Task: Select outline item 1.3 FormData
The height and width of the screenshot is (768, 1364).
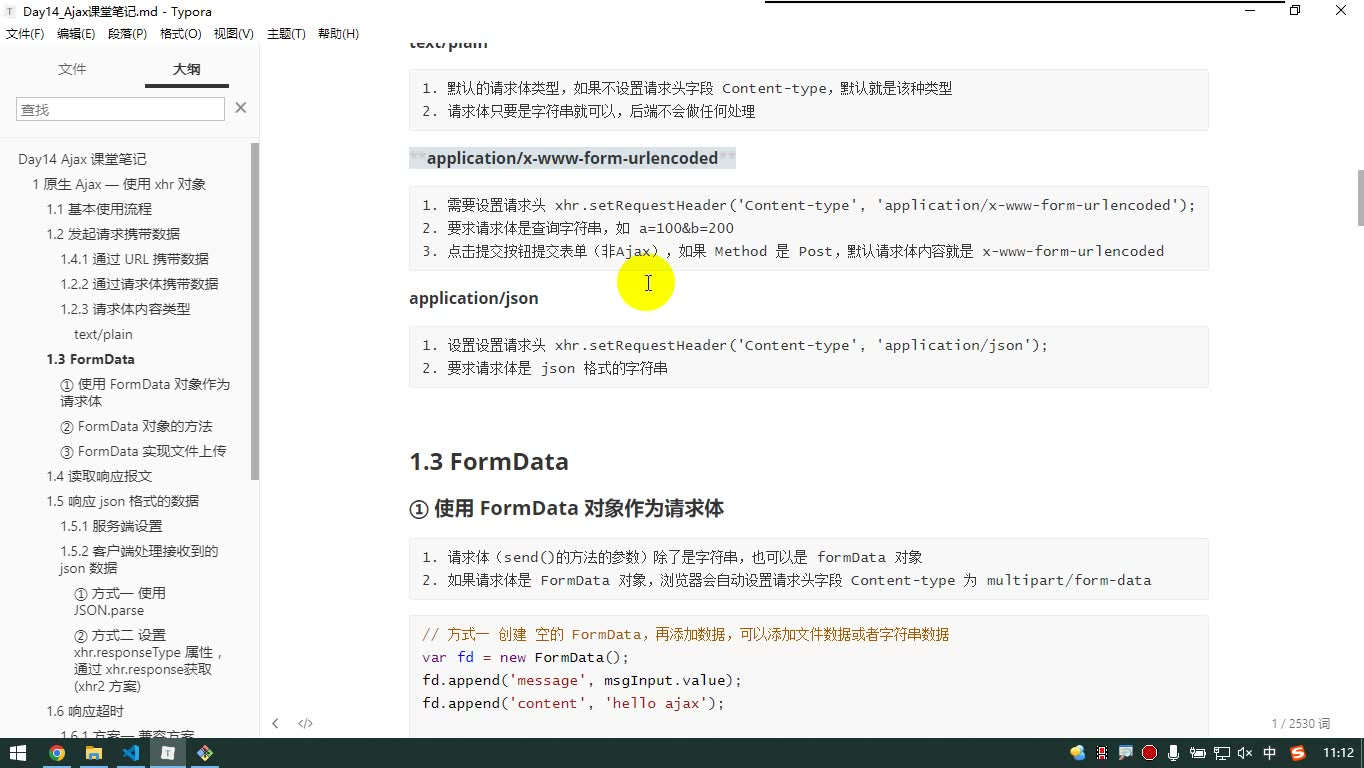Action: 90,359
